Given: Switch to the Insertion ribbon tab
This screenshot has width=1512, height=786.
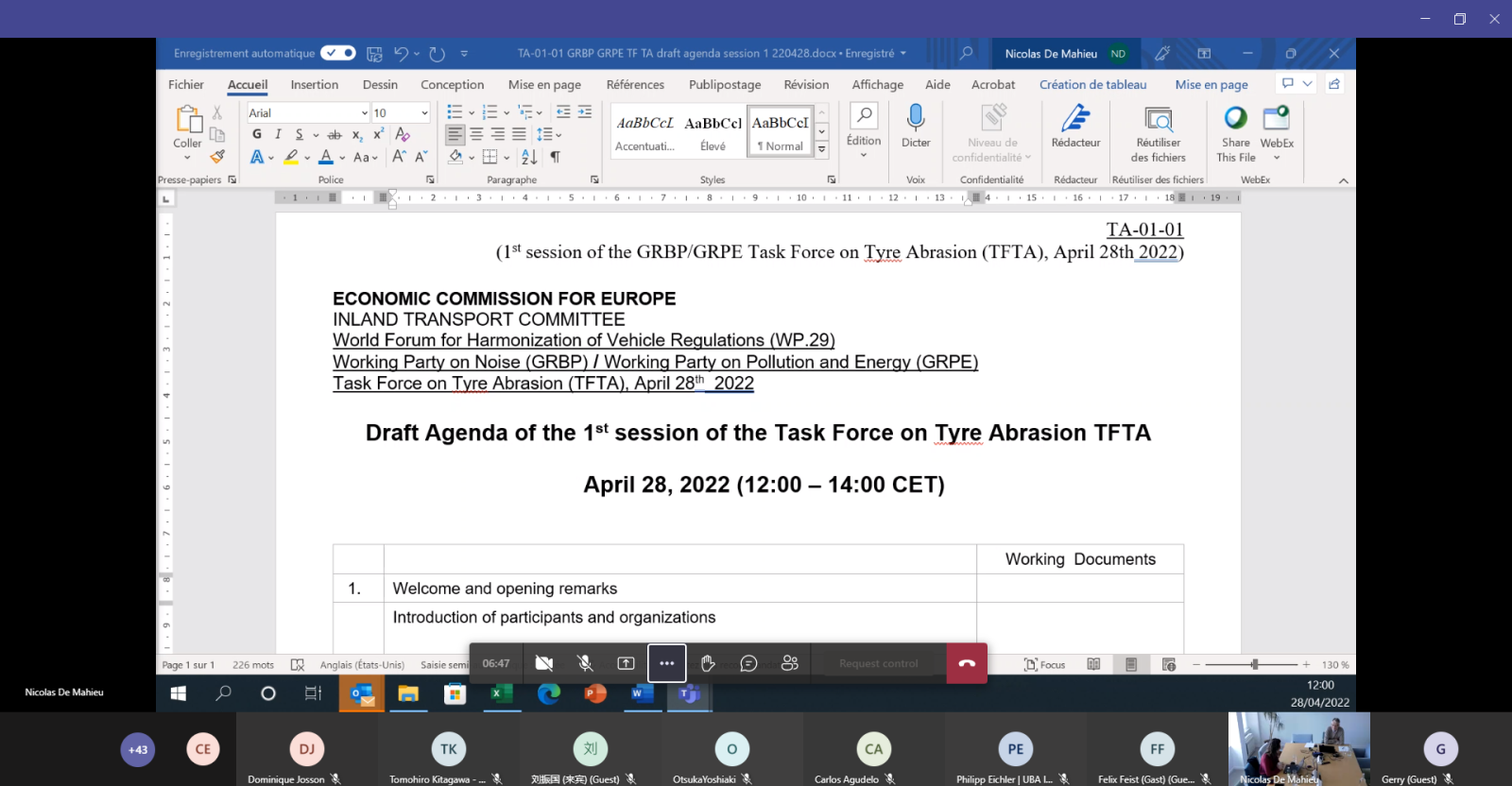Looking at the screenshot, I should [x=314, y=85].
